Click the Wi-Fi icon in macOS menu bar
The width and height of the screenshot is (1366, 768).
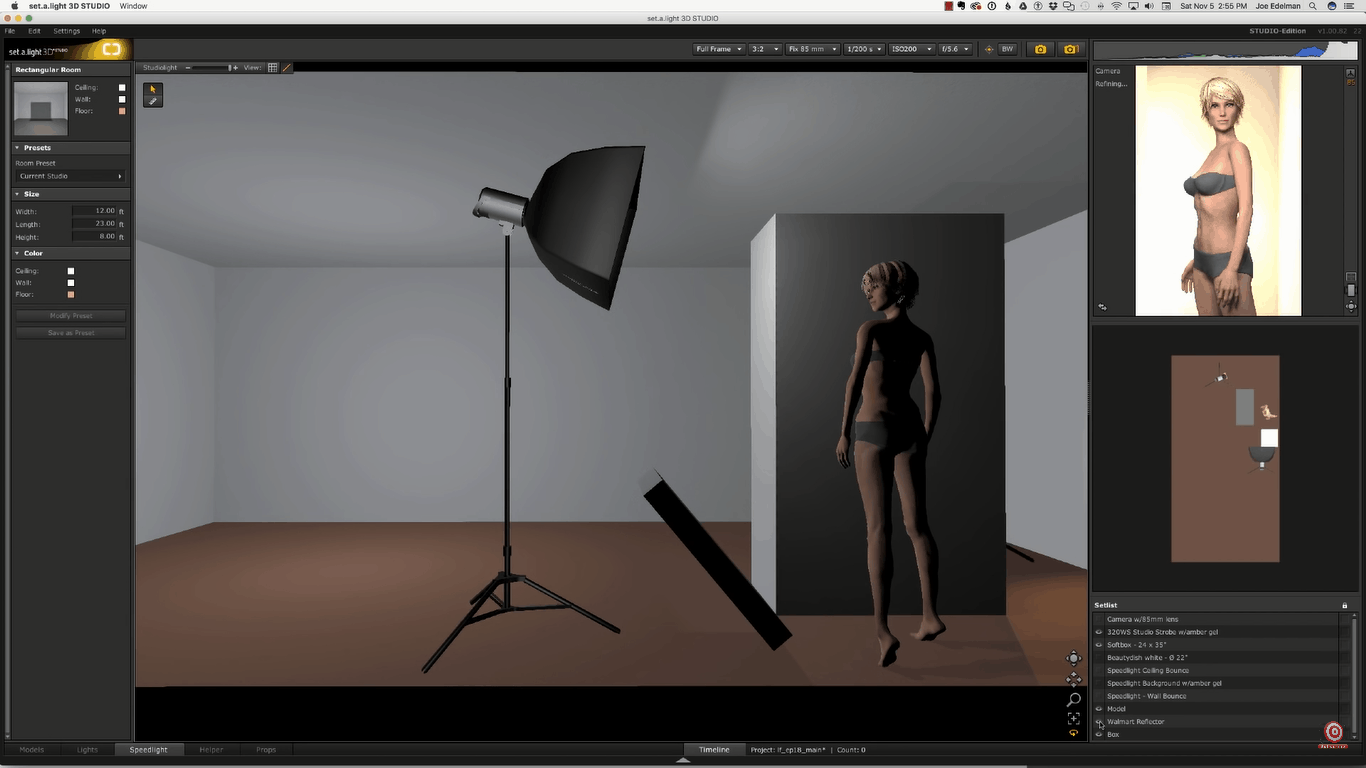click(1116, 6)
